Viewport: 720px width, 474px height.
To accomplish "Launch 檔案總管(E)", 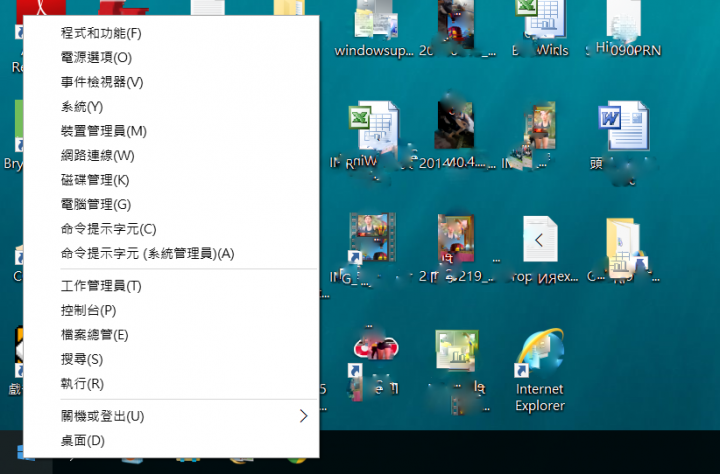I will (171, 334).
